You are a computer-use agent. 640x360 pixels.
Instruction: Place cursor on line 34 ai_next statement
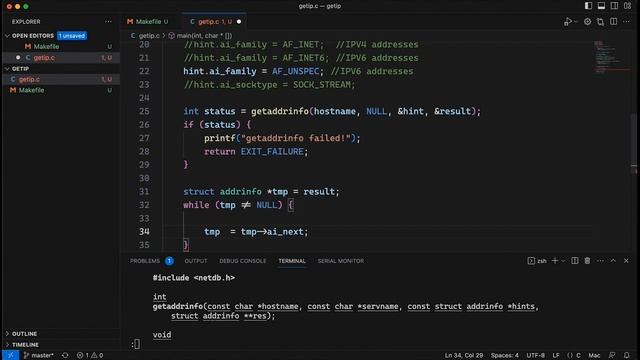pyautogui.click(x=256, y=231)
